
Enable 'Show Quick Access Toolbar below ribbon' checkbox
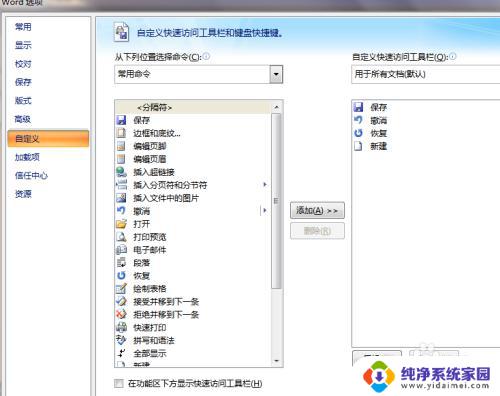119,383
